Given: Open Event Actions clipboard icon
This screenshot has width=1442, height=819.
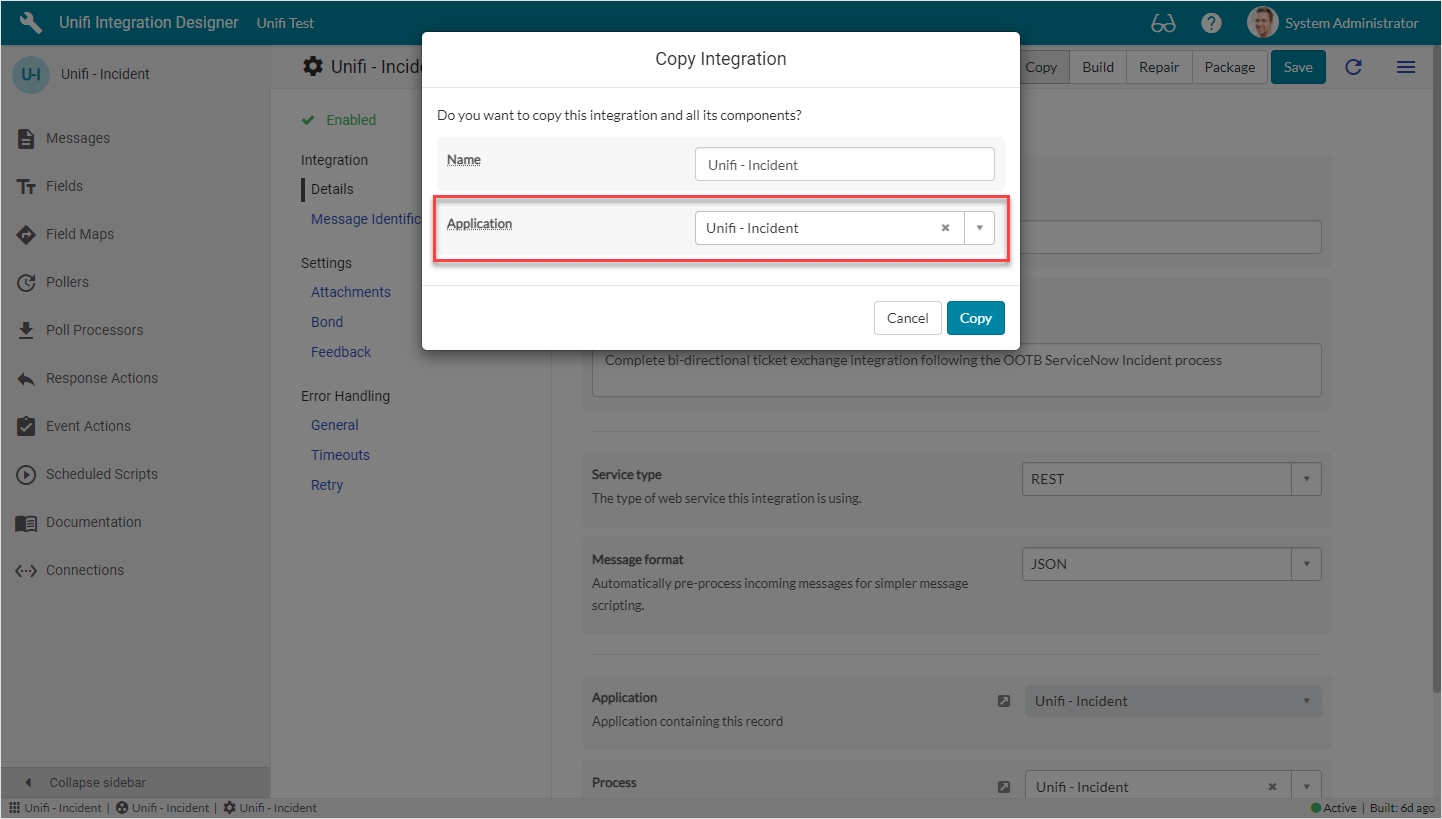Looking at the screenshot, I should [x=27, y=427].
